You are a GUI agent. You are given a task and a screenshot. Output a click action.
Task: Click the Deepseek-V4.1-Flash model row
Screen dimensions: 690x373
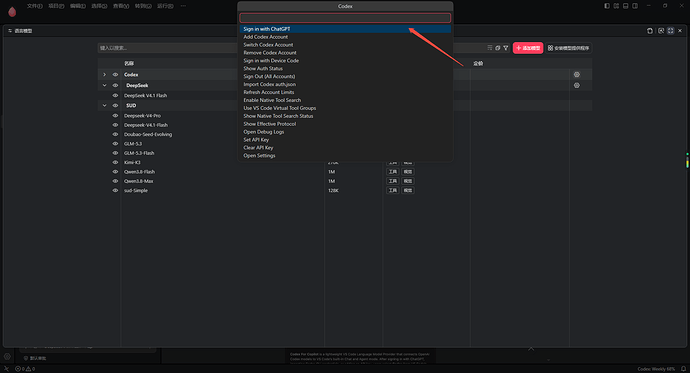tap(345, 125)
